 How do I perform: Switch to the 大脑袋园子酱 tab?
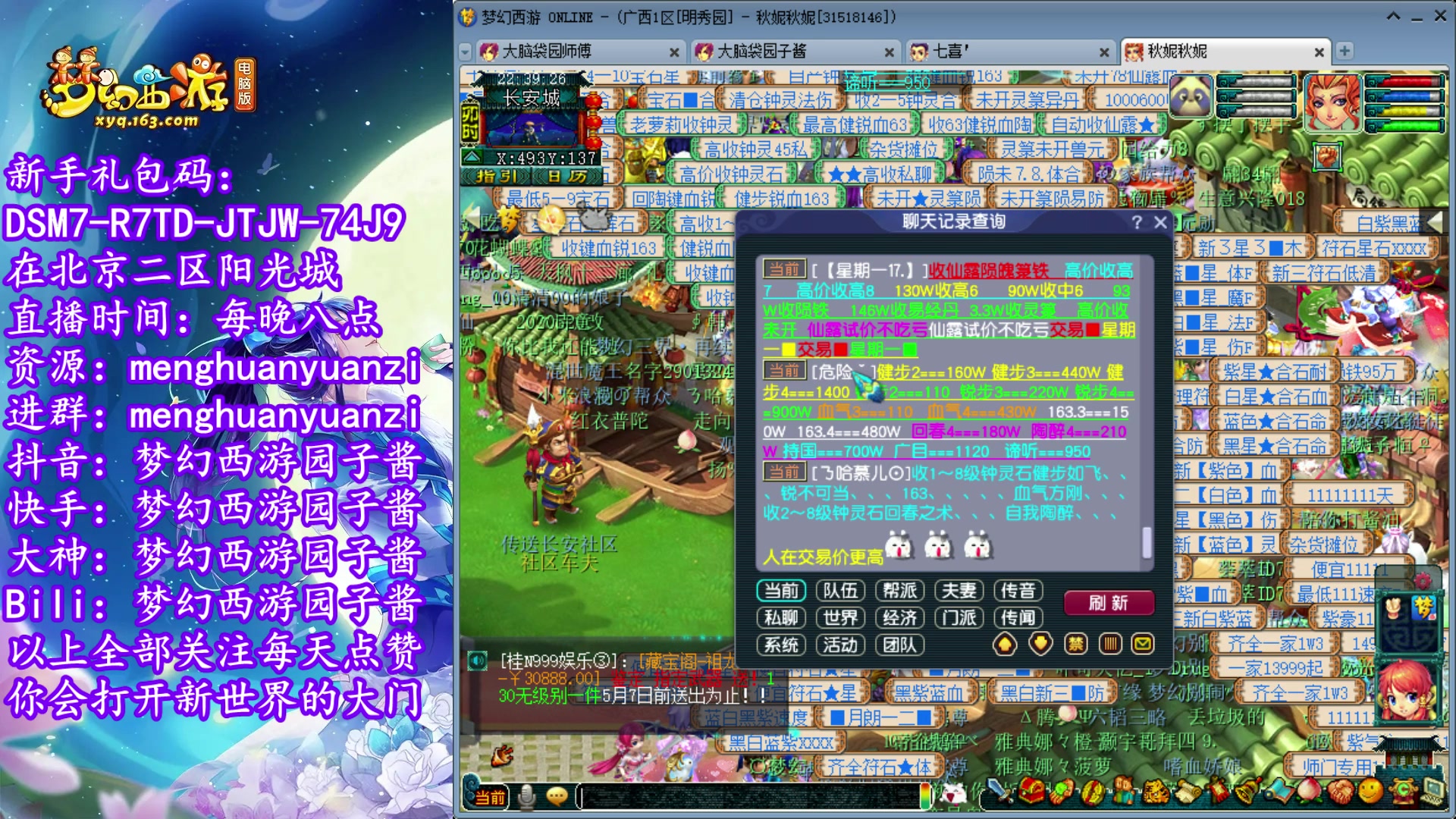pyautogui.click(x=795, y=52)
